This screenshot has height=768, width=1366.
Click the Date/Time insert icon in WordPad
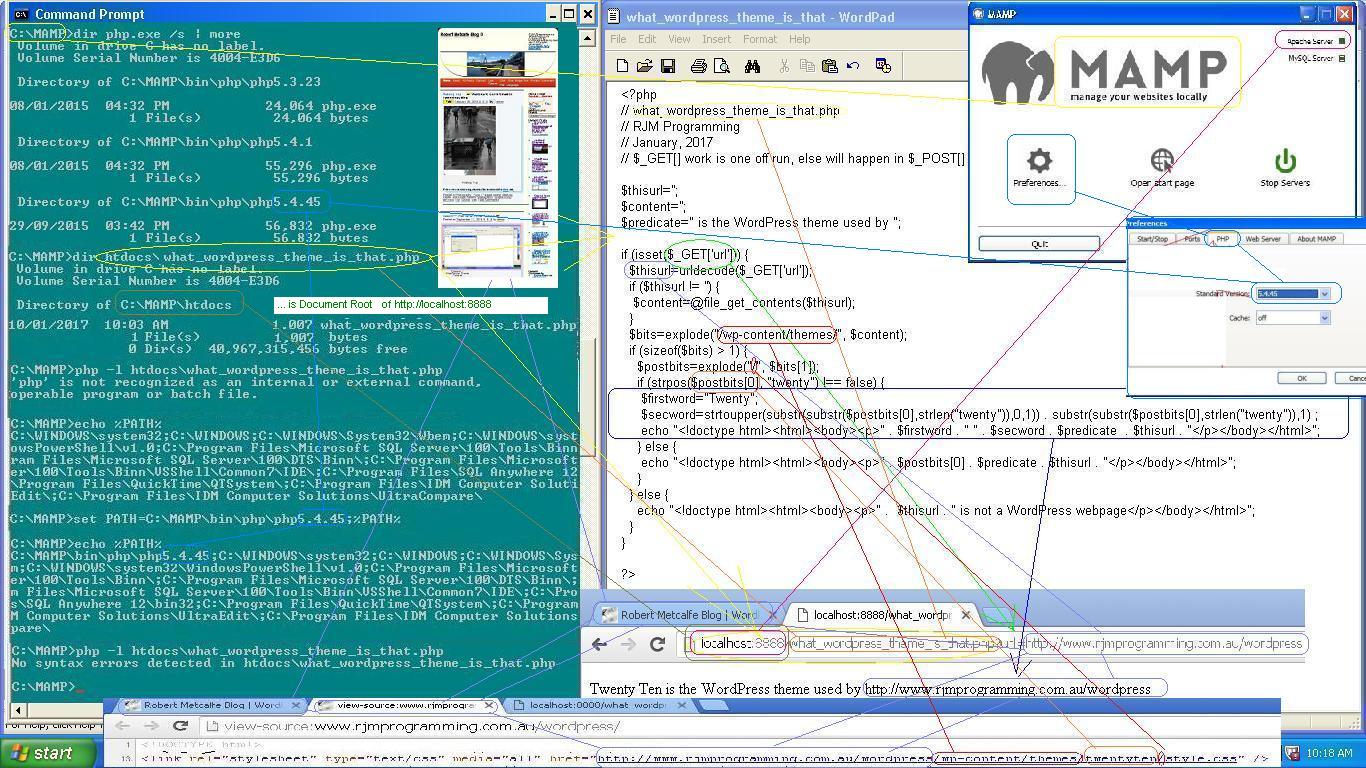click(883, 66)
